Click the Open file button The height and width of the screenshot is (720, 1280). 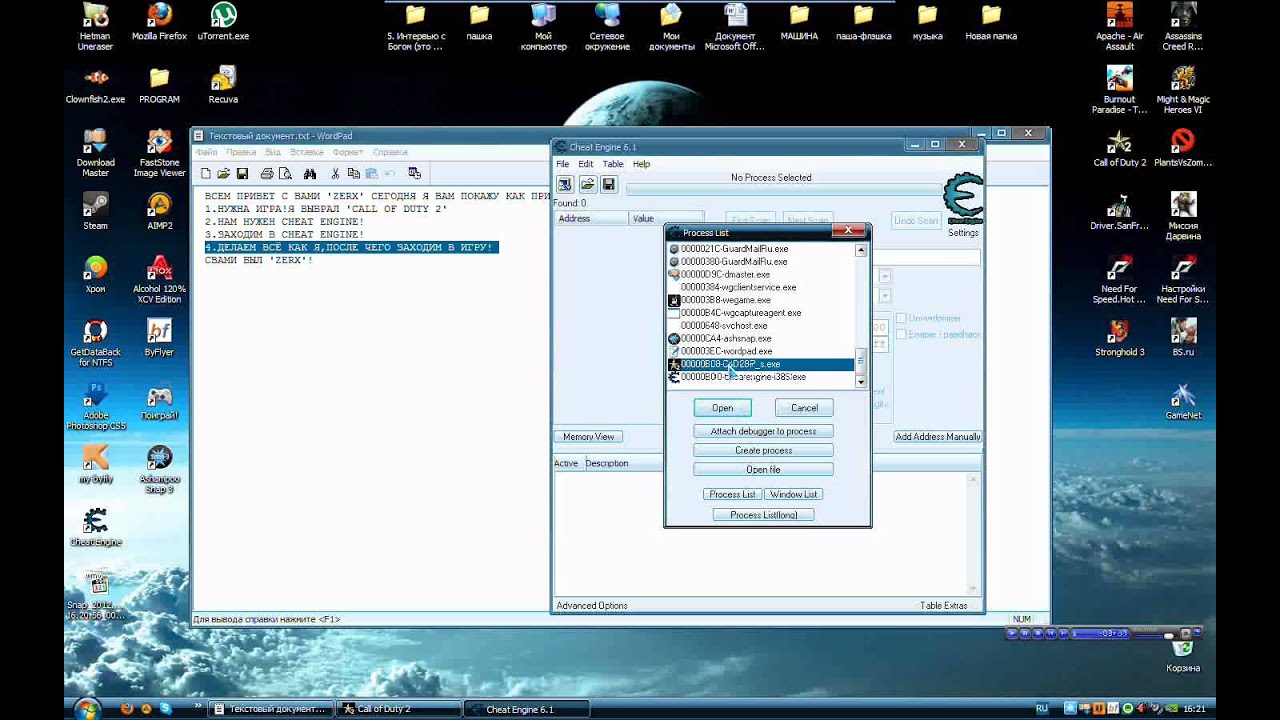click(763, 469)
